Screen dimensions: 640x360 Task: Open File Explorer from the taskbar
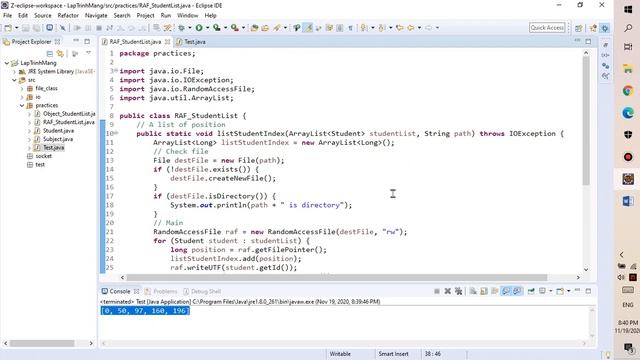[628, 69]
